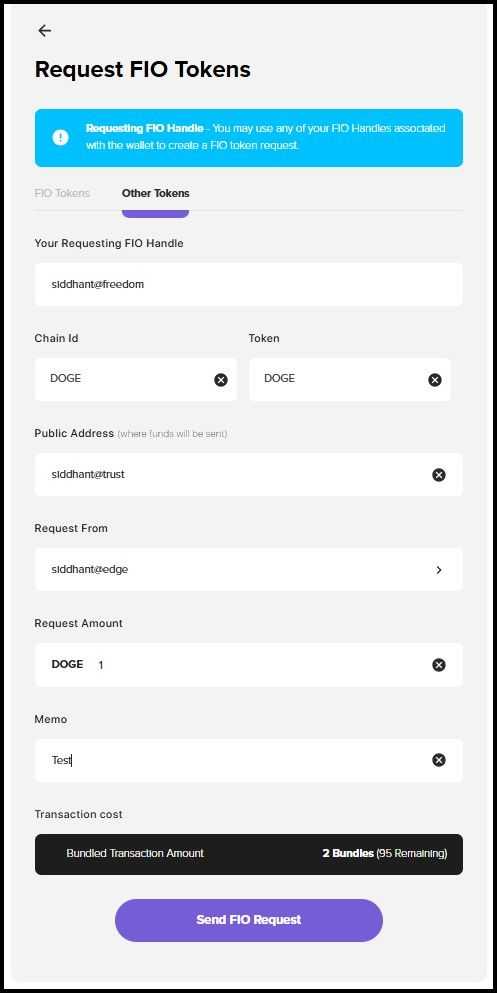
Task: Clear the Memo Test text
Action: point(439,760)
